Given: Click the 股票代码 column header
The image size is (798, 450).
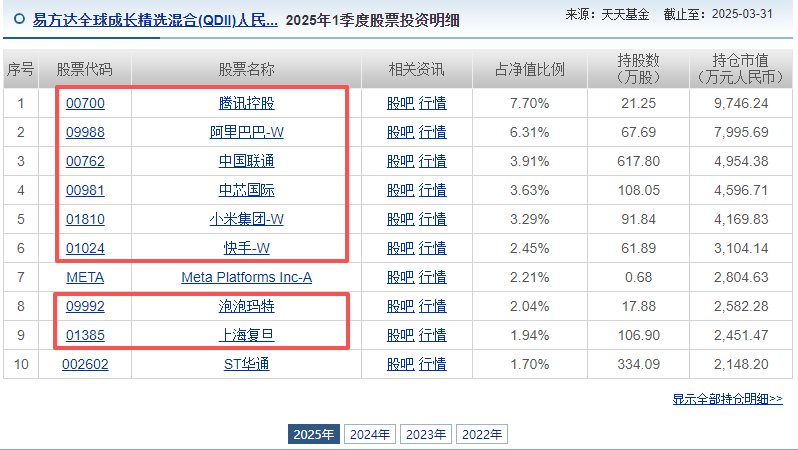Looking at the screenshot, I should pos(84,69).
